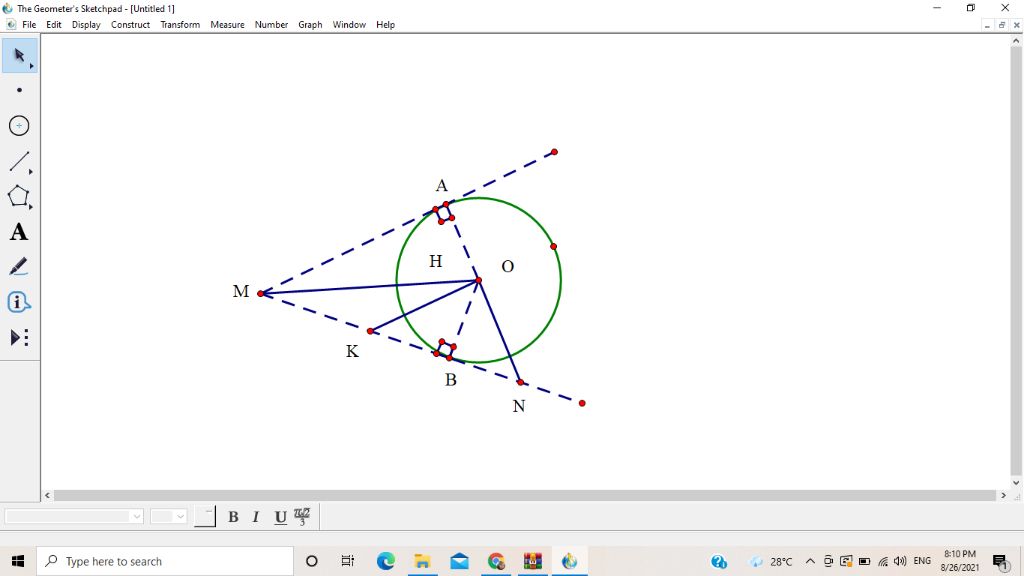Click the ENG language indicator
Screen dimensions: 1024x576
(x=922, y=561)
